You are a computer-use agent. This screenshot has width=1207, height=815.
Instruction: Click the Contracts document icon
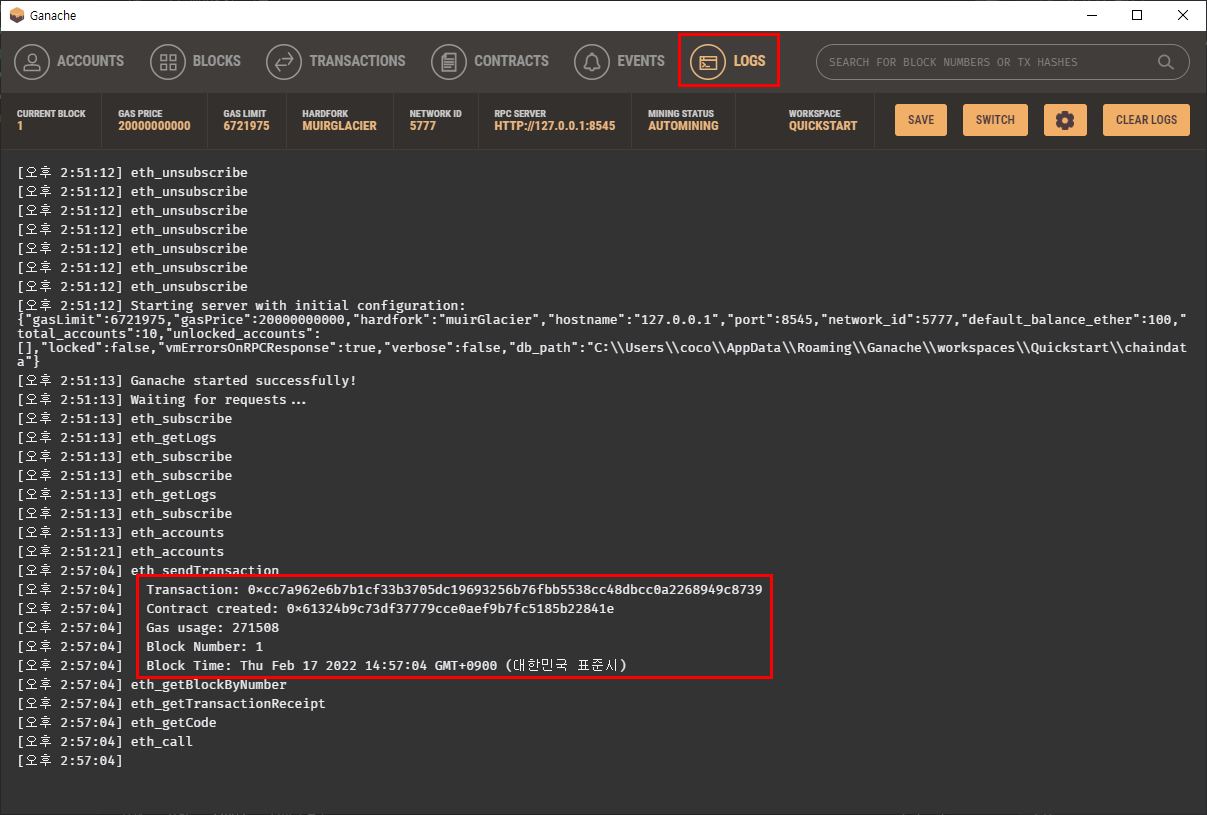[x=448, y=62]
